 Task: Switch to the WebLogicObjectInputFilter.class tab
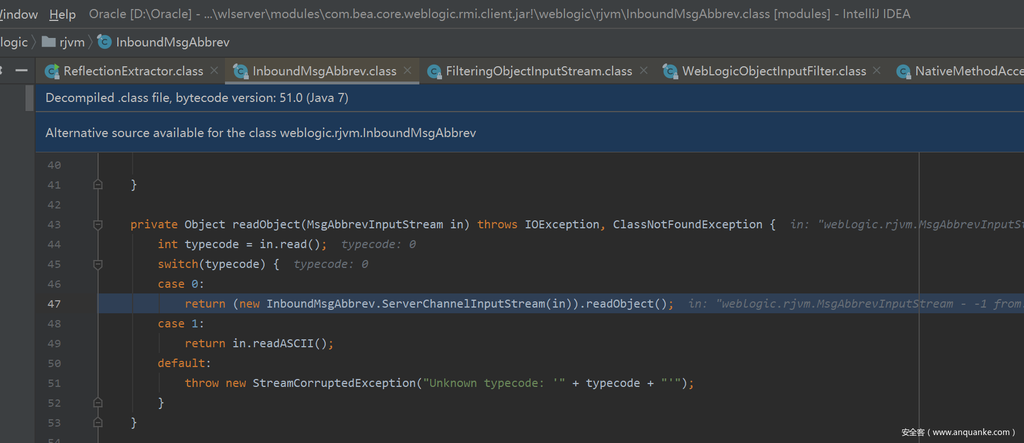point(773,71)
